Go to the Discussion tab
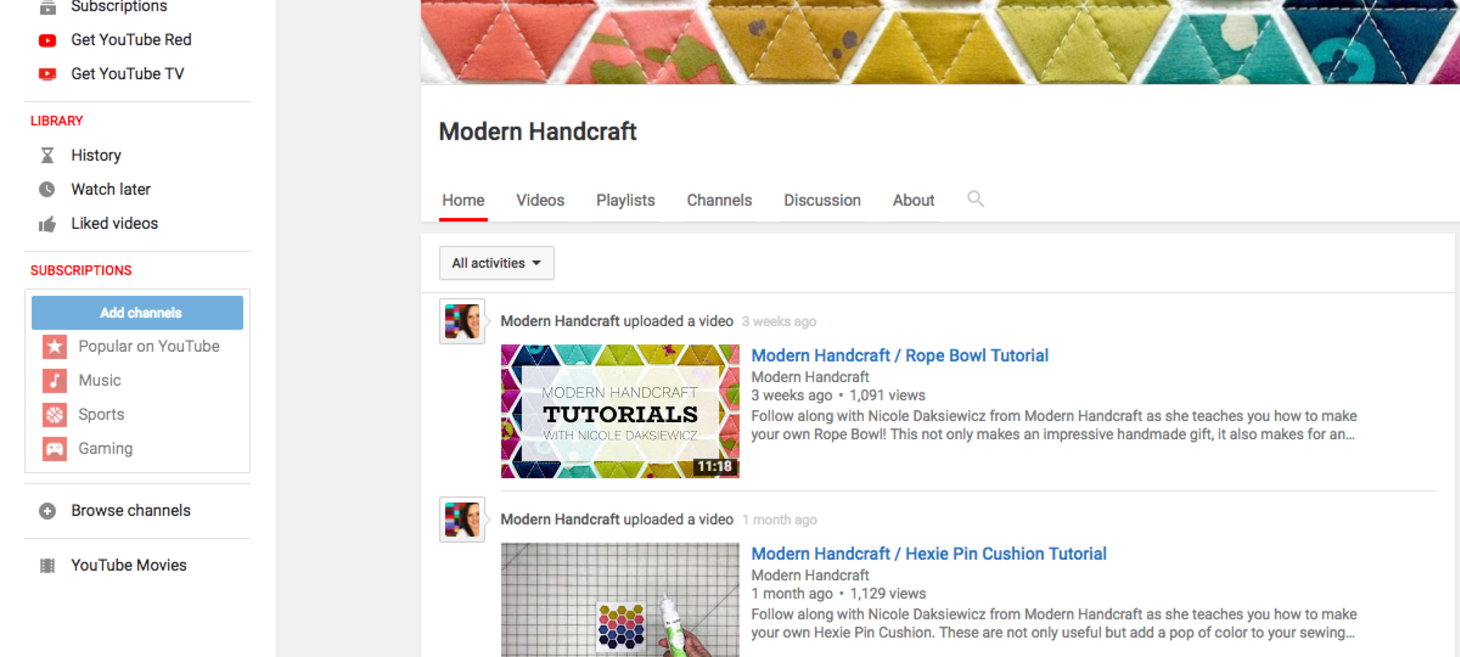This screenshot has width=1460, height=657. pyautogui.click(x=822, y=200)
